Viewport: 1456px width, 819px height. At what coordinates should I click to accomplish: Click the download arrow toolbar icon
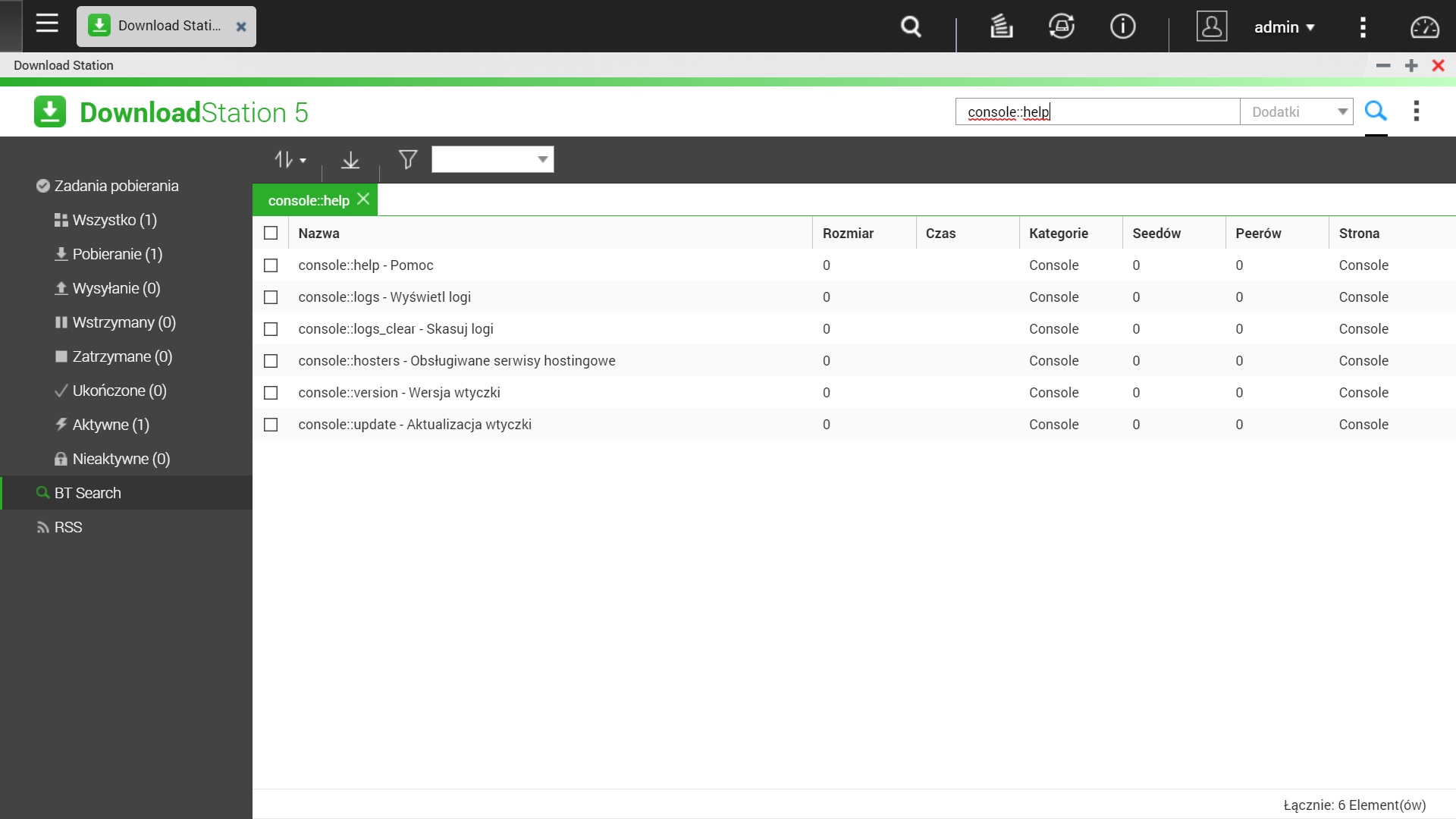click(x=350, y=160)
